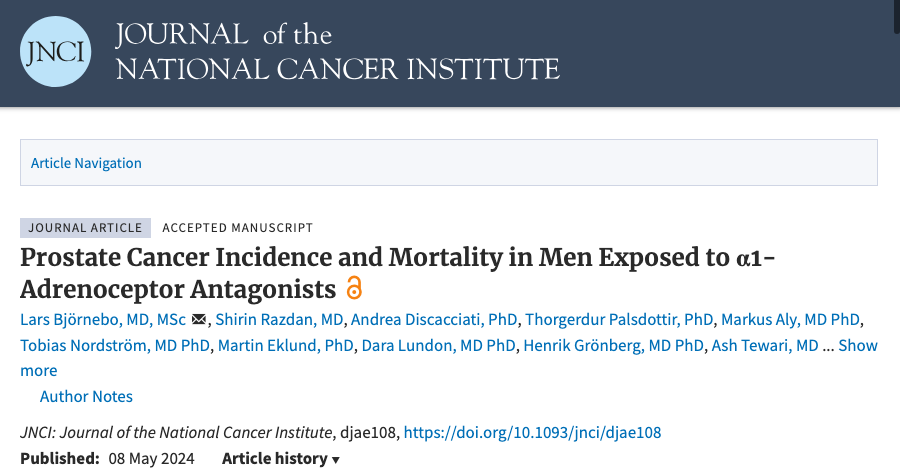The image size is (900, 476).
Task: Click author Martin Eklund, PhD
Action: point(286,345)
